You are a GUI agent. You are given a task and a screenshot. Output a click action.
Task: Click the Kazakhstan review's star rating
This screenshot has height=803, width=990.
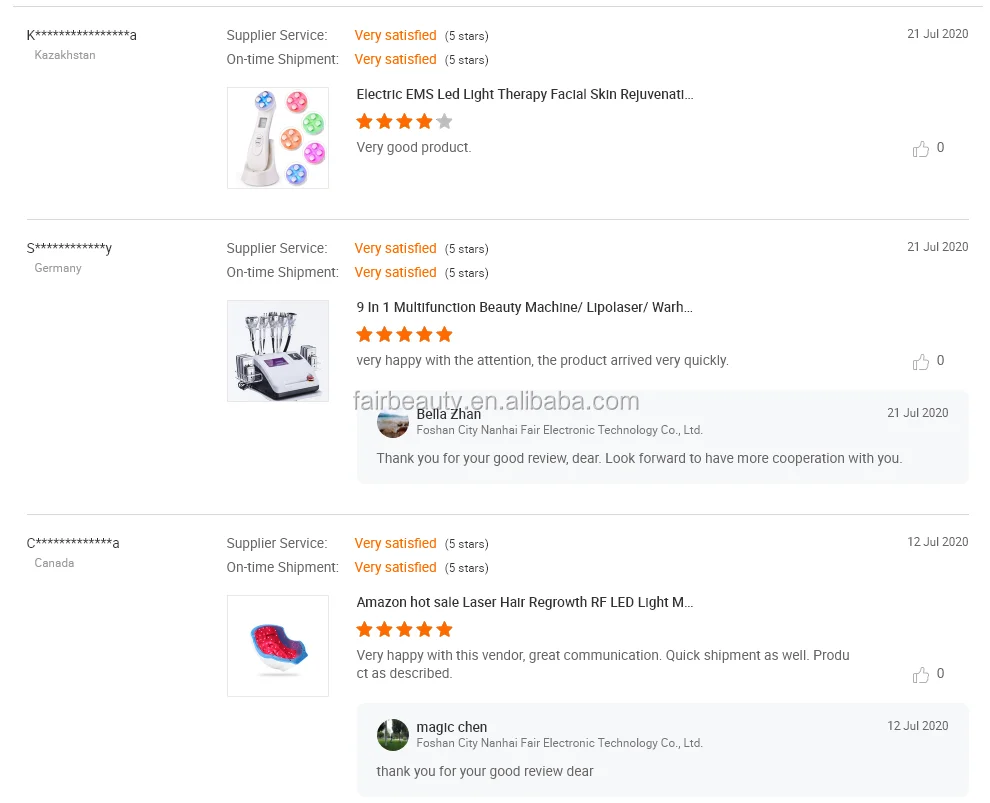pos(404,122)
